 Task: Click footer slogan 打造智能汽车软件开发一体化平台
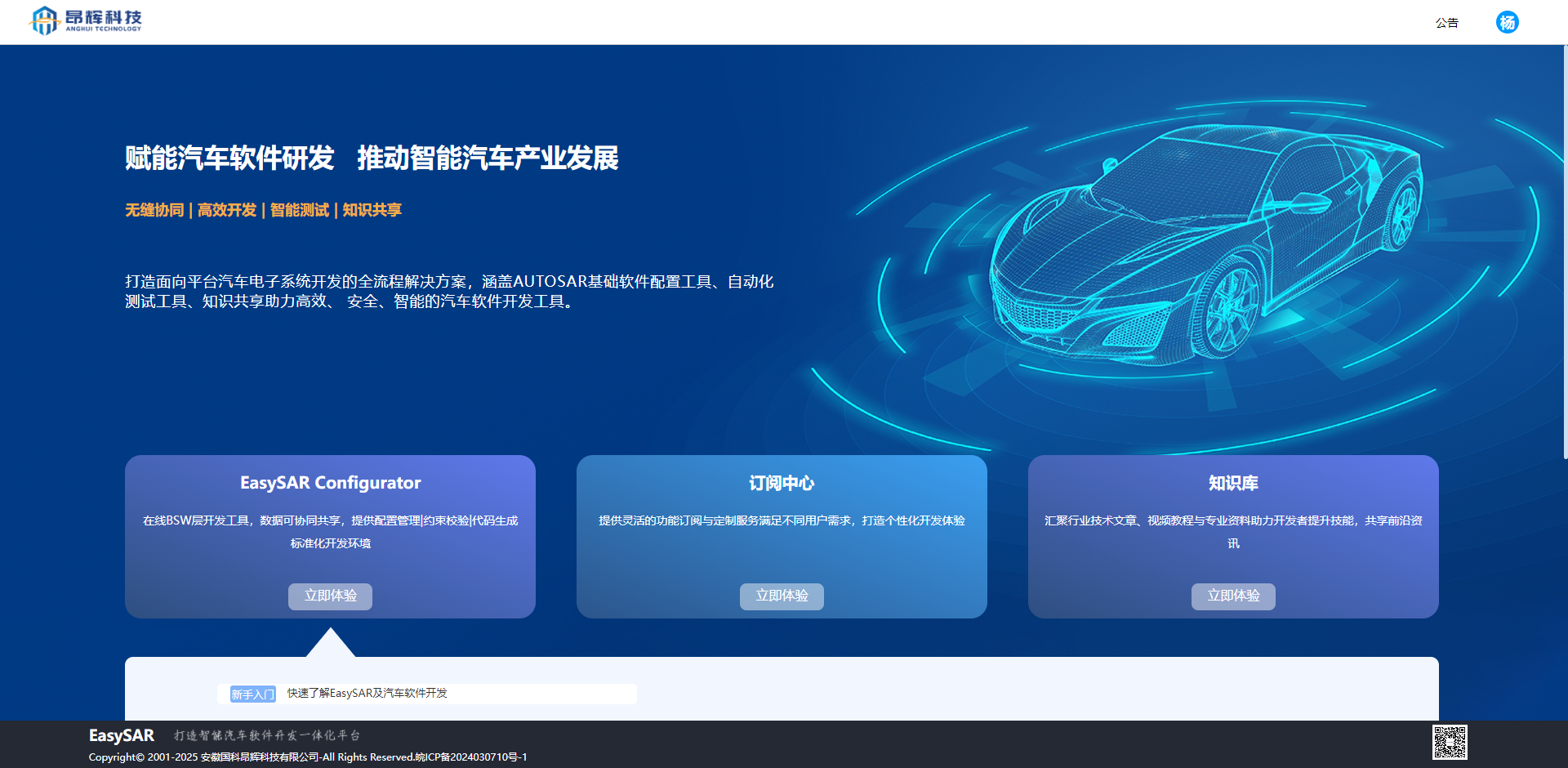click(267, 735)
